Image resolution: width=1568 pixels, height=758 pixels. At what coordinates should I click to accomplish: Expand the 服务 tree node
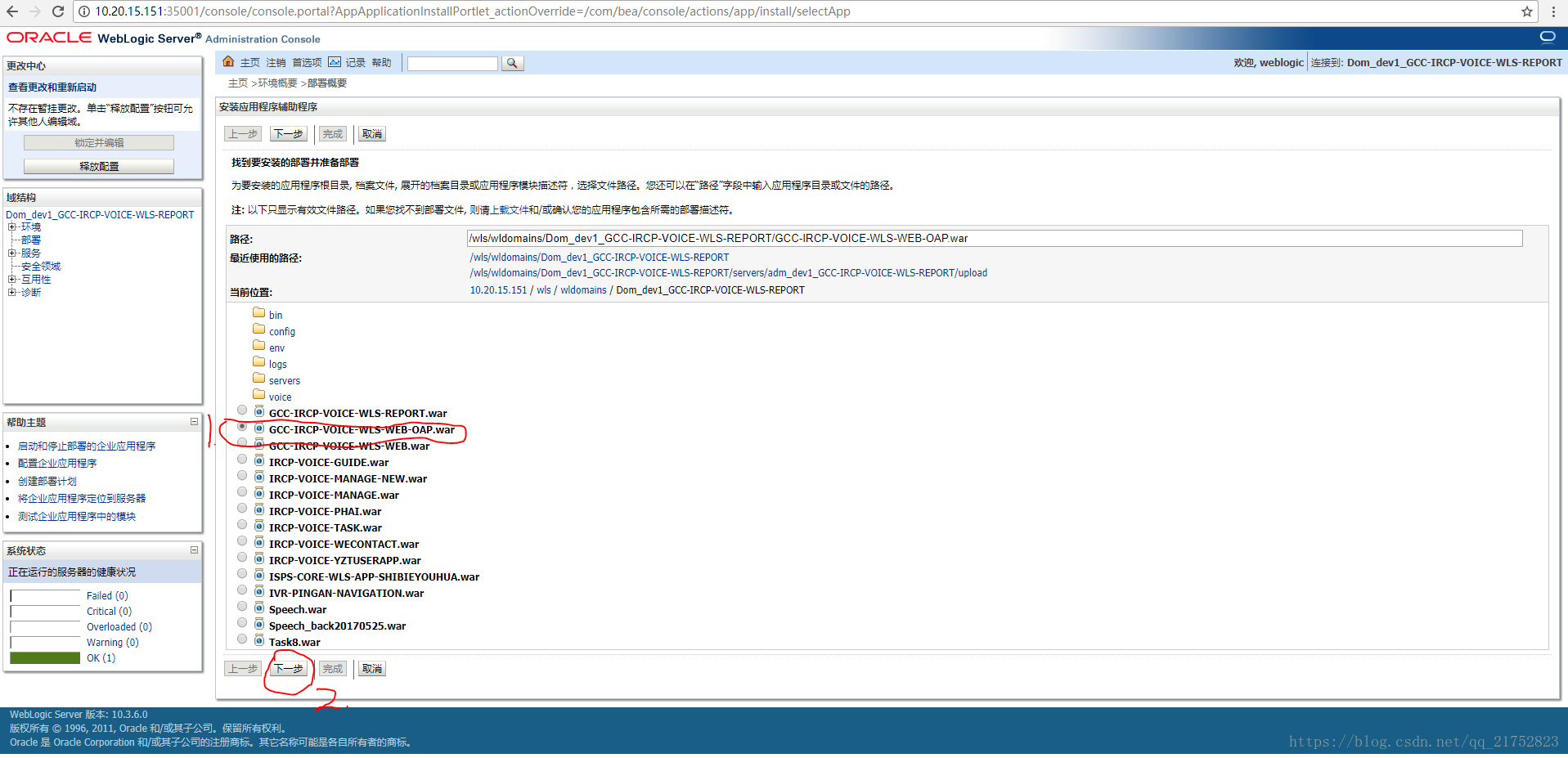point(12,253)
